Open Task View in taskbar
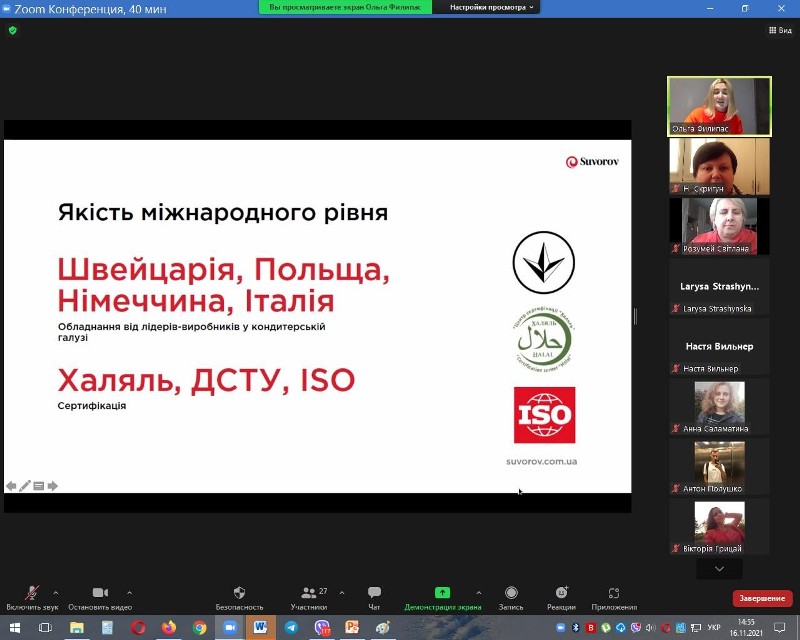This screenshot has width=800, height=640. (x=45, y=627)
